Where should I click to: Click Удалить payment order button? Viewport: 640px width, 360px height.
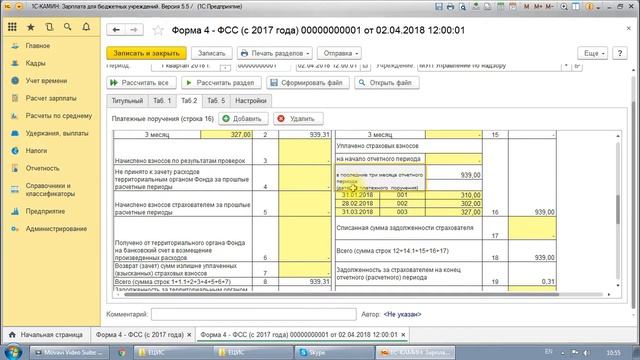pyautogui.click(x=298, y=119)
